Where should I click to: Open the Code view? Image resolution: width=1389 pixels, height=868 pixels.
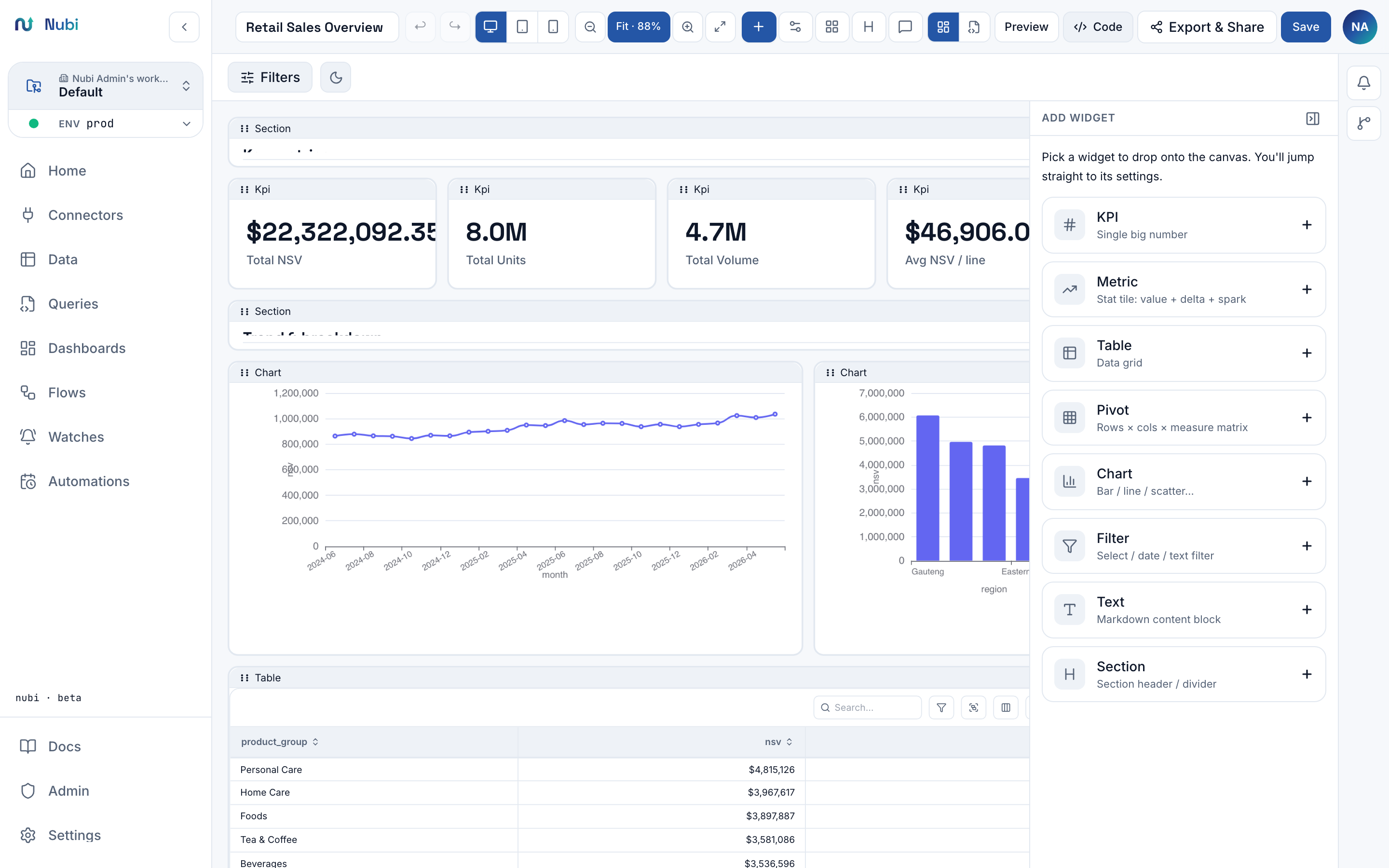click(x=1098, y=27)
